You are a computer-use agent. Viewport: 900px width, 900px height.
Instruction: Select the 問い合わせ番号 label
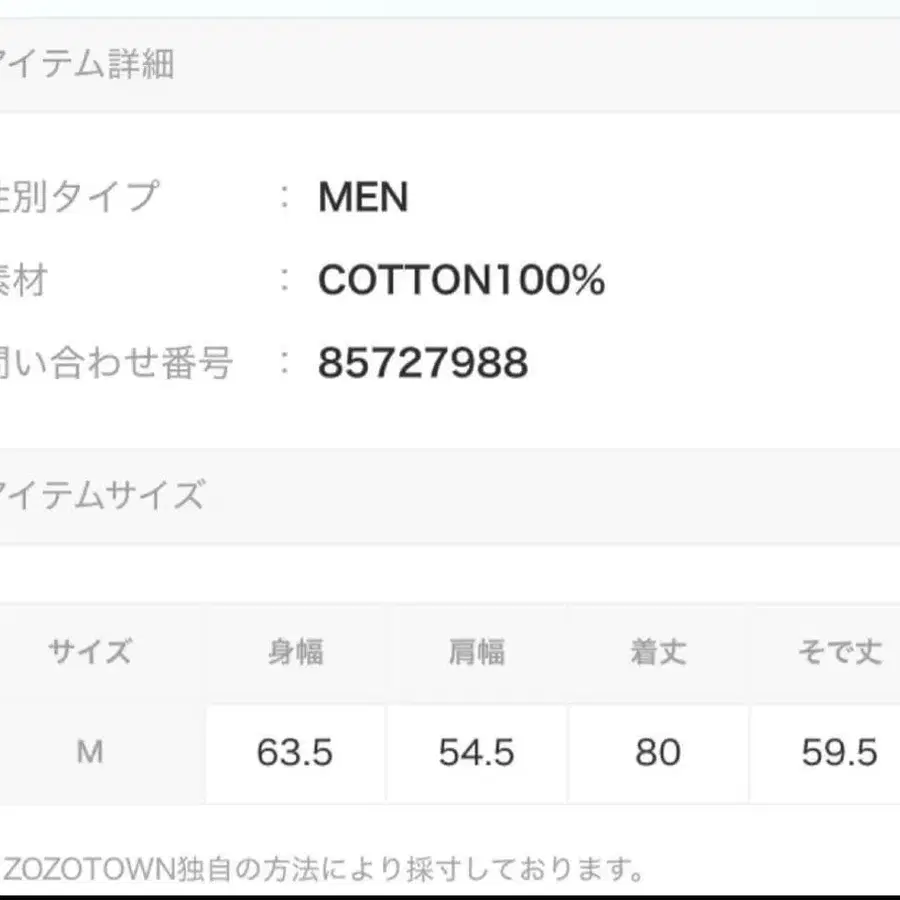pos(117,364)
